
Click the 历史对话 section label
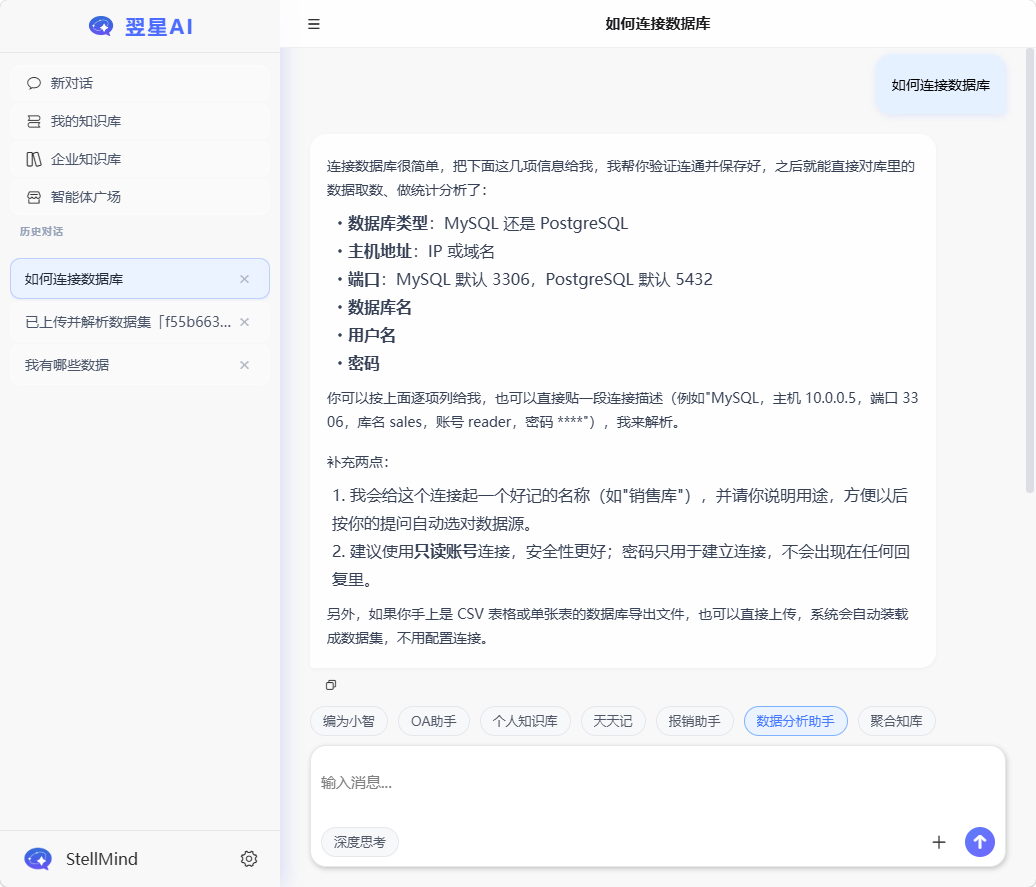[41, 231]
